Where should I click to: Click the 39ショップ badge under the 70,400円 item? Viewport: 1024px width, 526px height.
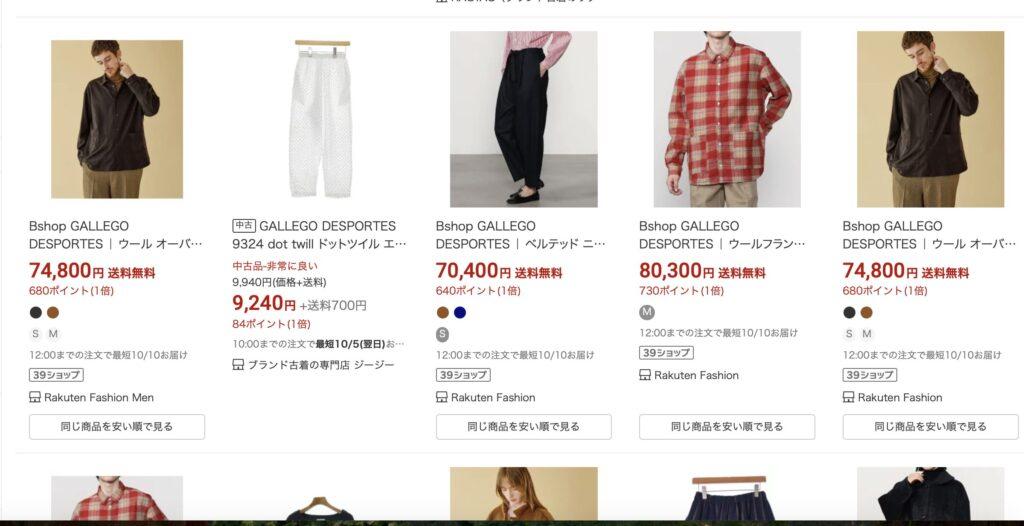[x=463, y=375]
